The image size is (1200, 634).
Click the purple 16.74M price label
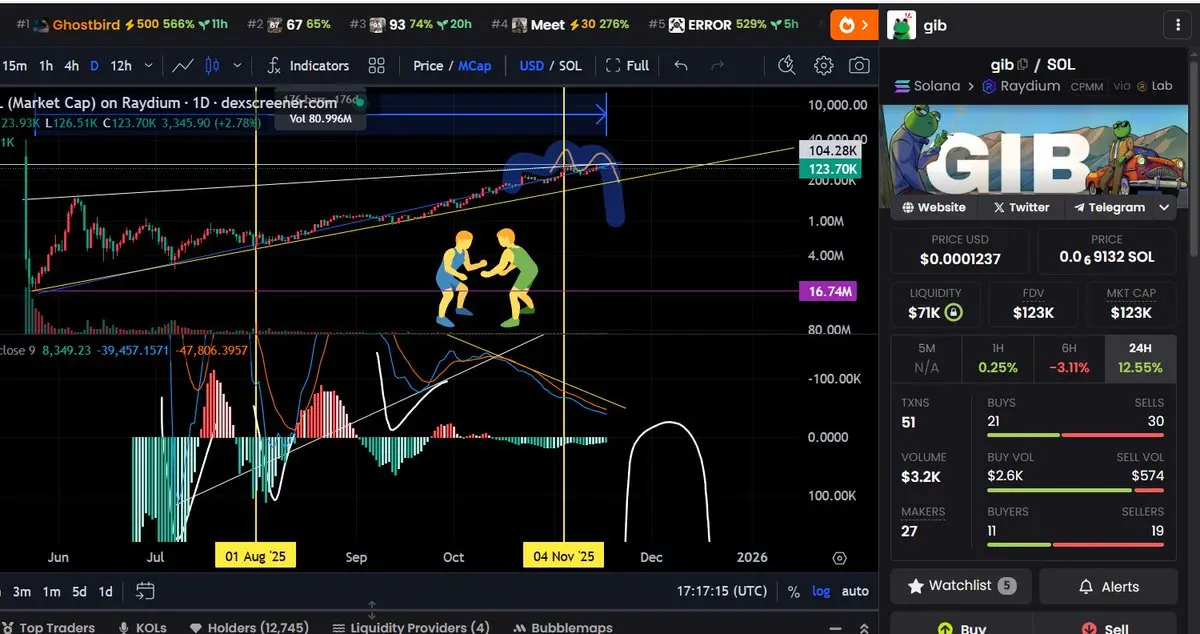pos(828,292)
